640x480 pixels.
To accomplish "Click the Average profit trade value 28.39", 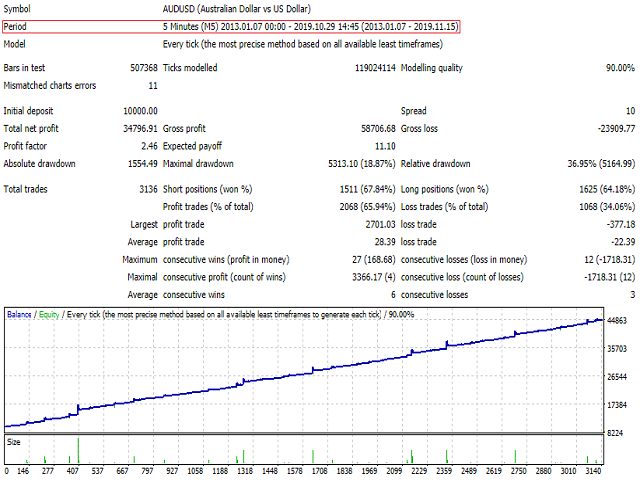I will (385, 242).
